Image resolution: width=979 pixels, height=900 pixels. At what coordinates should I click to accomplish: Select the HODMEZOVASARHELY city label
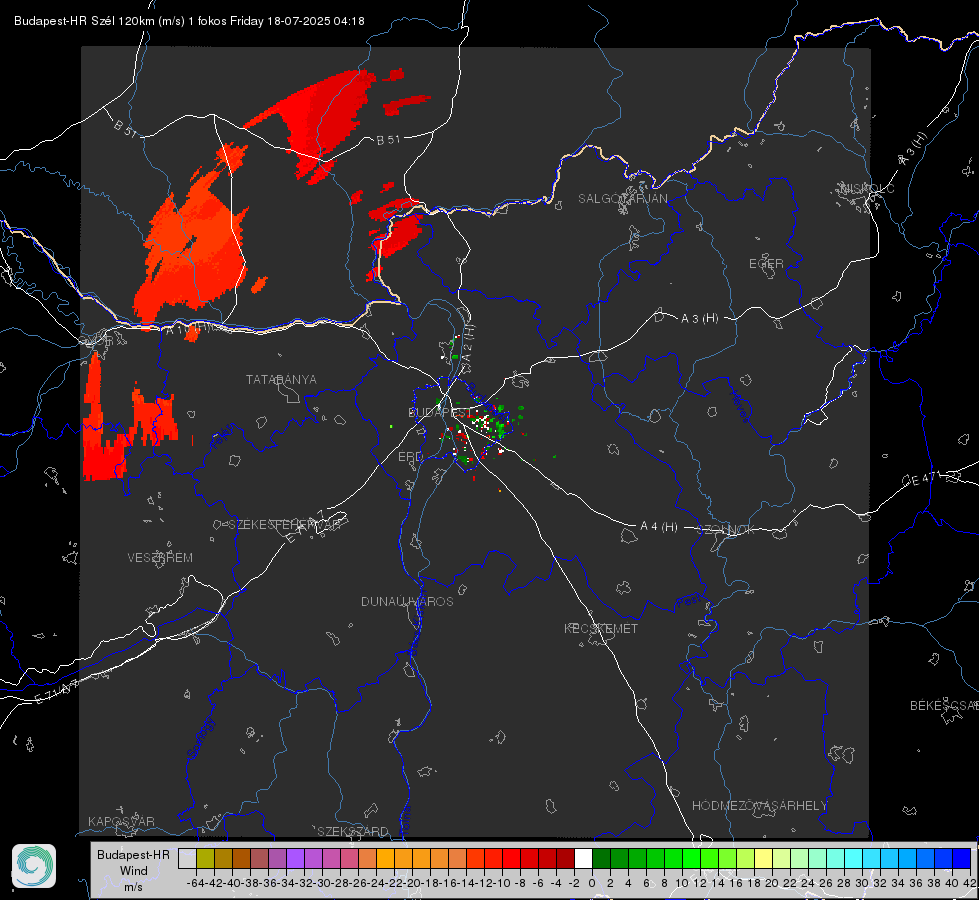[x=759, y=806]
